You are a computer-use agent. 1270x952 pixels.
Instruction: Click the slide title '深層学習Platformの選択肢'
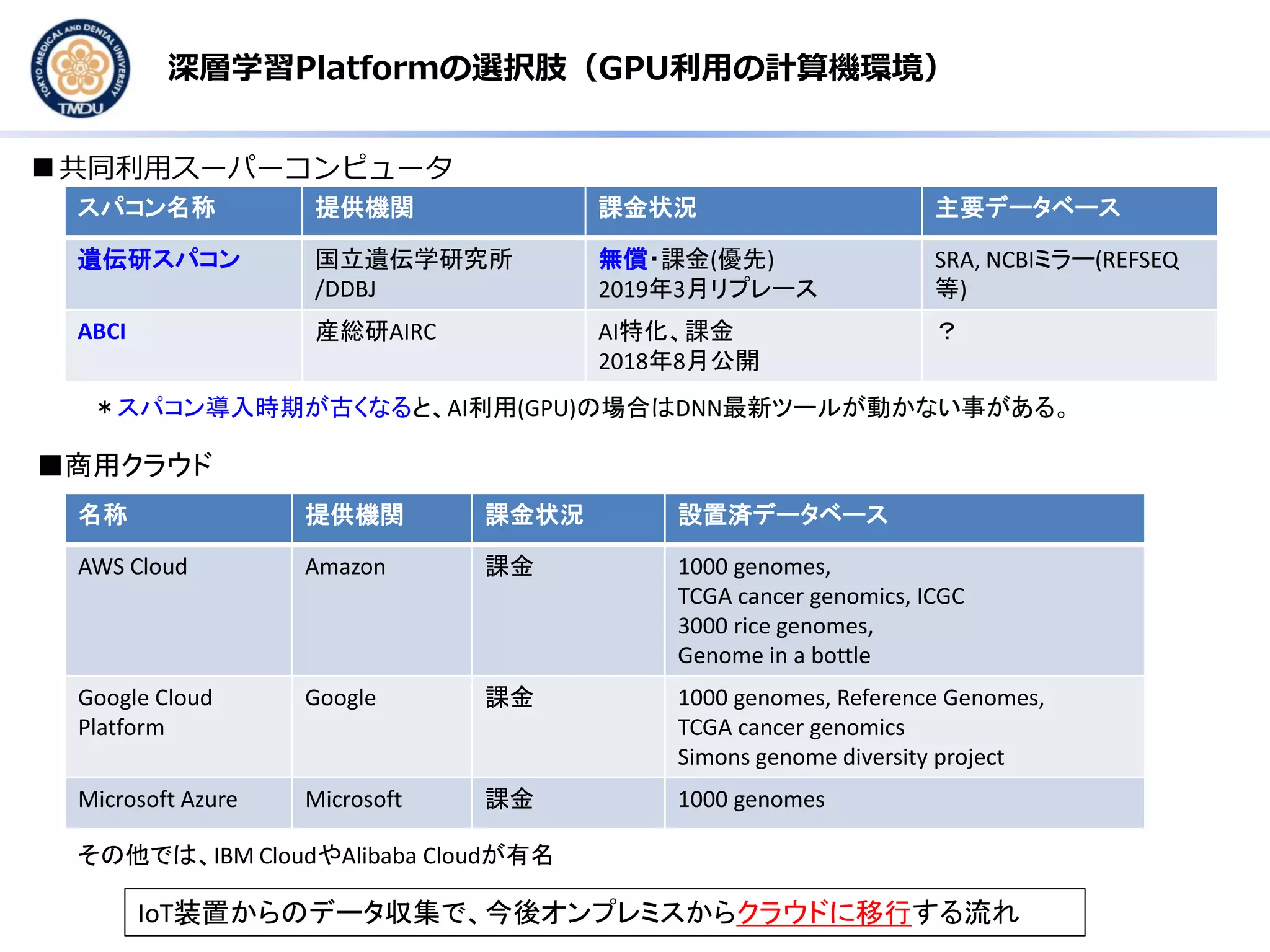pyautogui.click(x=367, y=68)
